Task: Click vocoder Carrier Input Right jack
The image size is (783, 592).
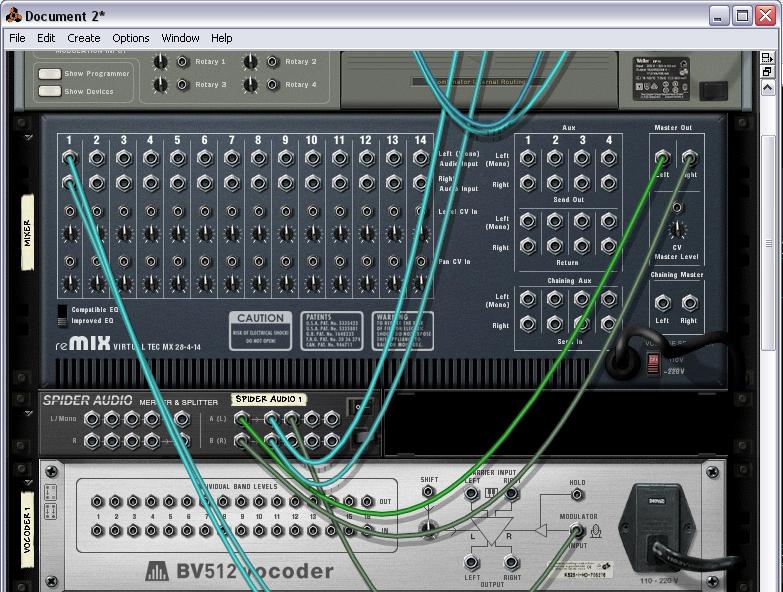Action: [x=511, y=494]
